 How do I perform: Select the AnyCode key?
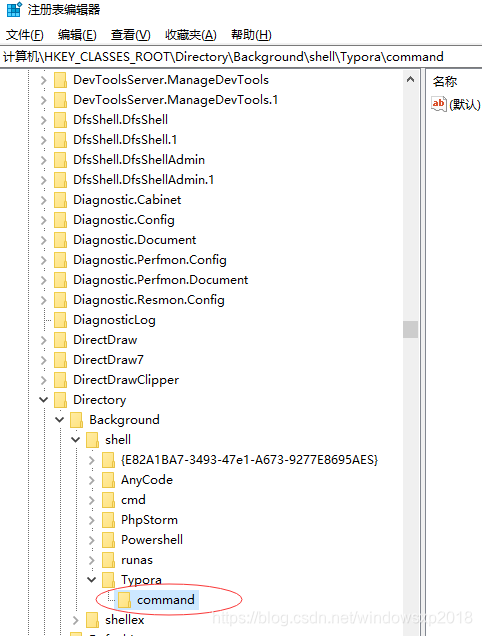(147, 480)
